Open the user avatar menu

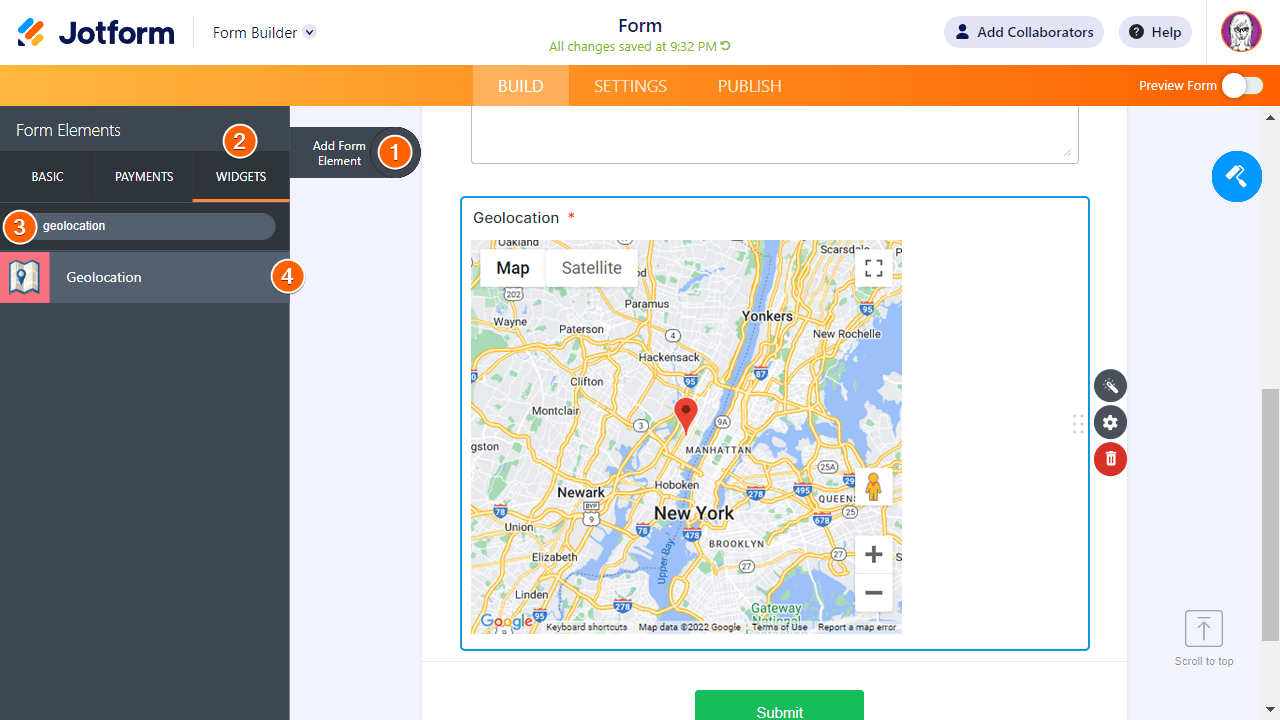1241,32
